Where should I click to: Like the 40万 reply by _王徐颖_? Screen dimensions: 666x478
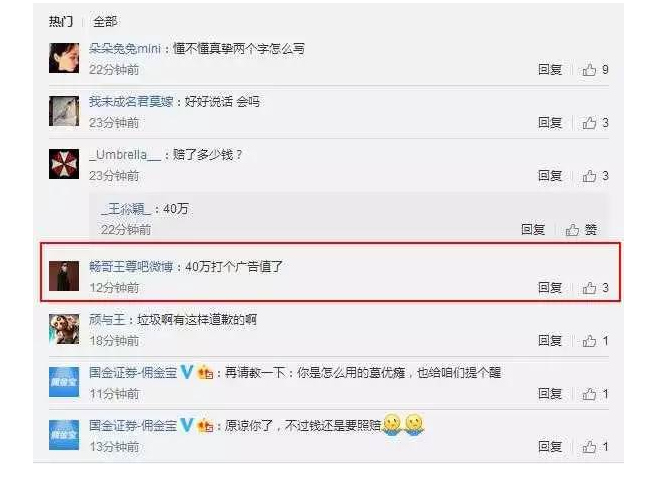point(581,229)
